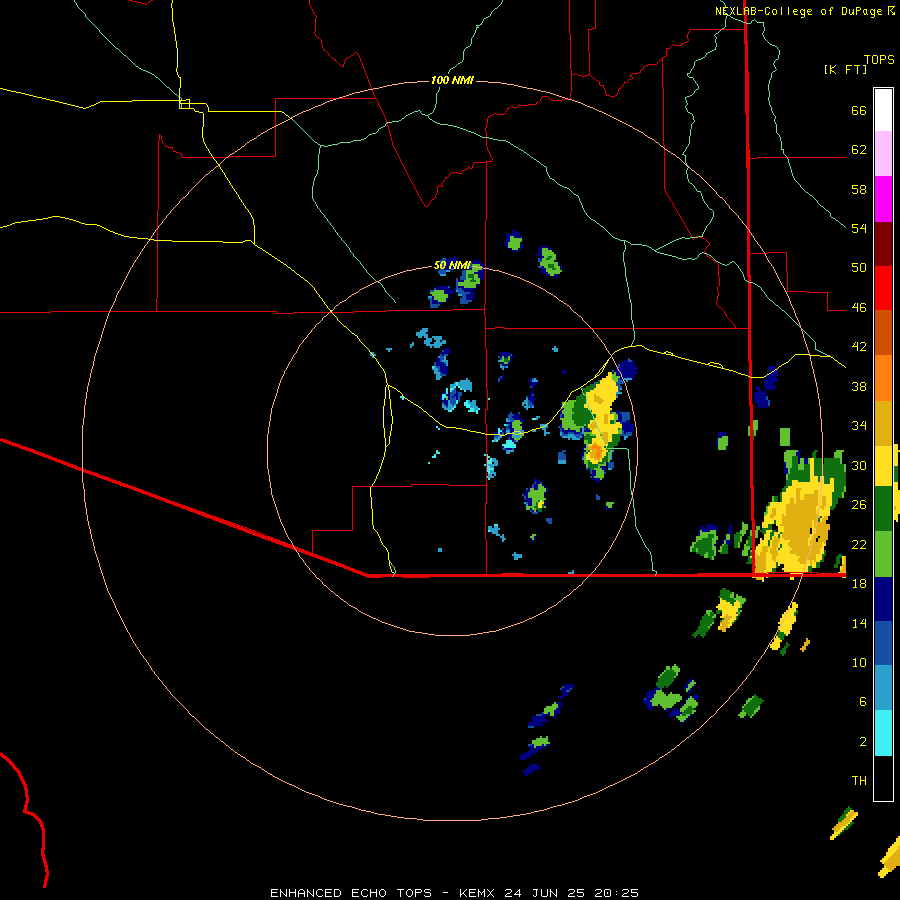900x900 pixels.
Task: Click the "50" legend value
Action: (859, 267)
